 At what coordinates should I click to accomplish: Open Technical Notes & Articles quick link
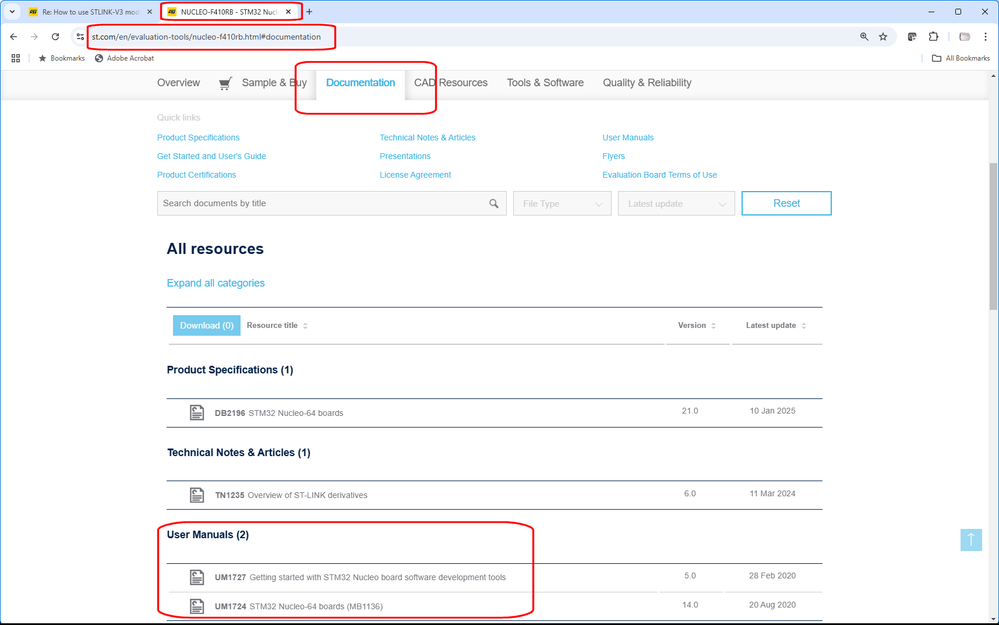[428, 138]
